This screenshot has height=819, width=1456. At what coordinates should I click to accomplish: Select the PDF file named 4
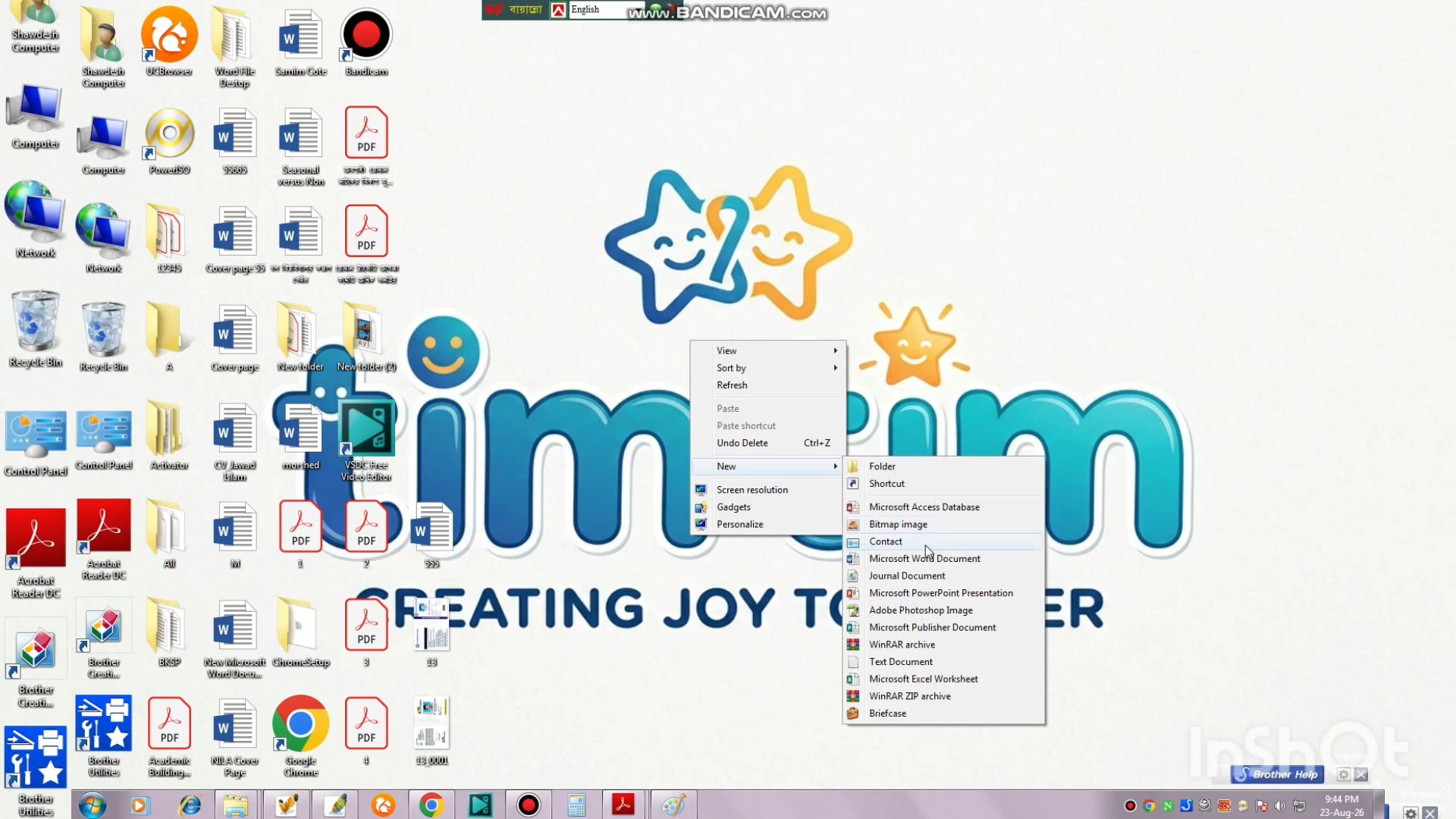[x=366, y=731]
